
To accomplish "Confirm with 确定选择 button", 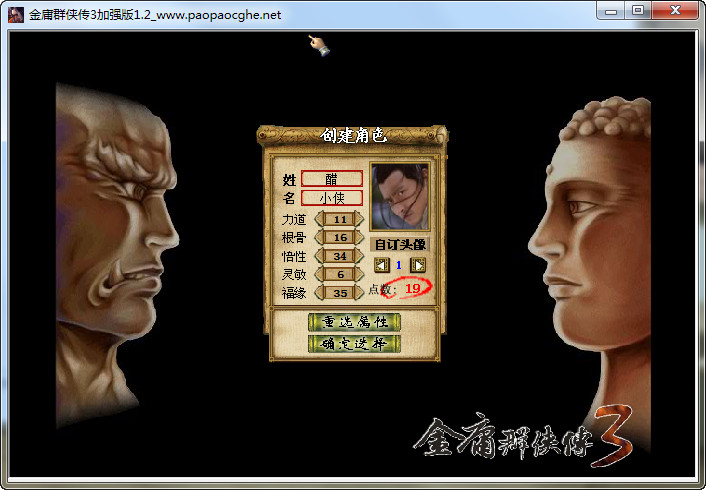I will 354,345.
